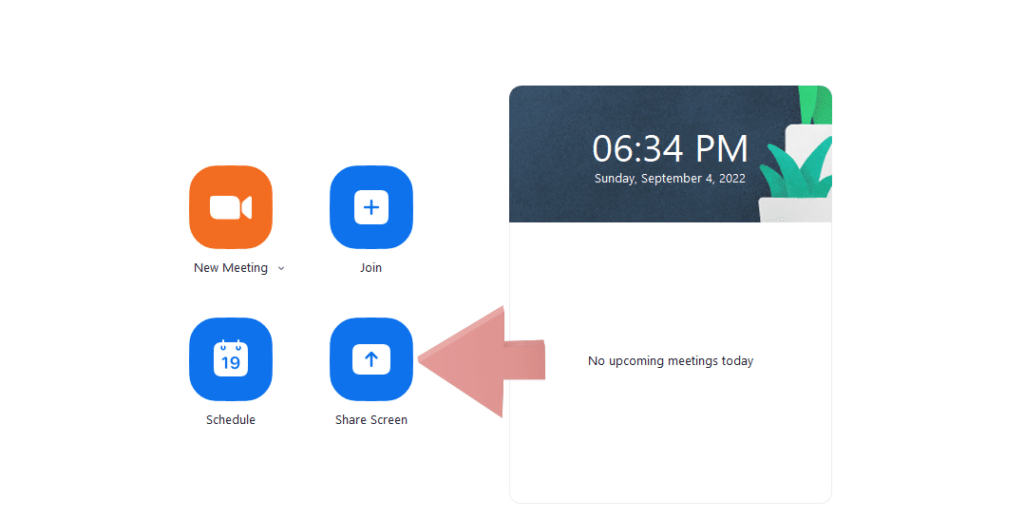Launch Share Screen with the arrow icon
Image resolution: width=1024 pixels, height=520 pixels.
(371, 359)
